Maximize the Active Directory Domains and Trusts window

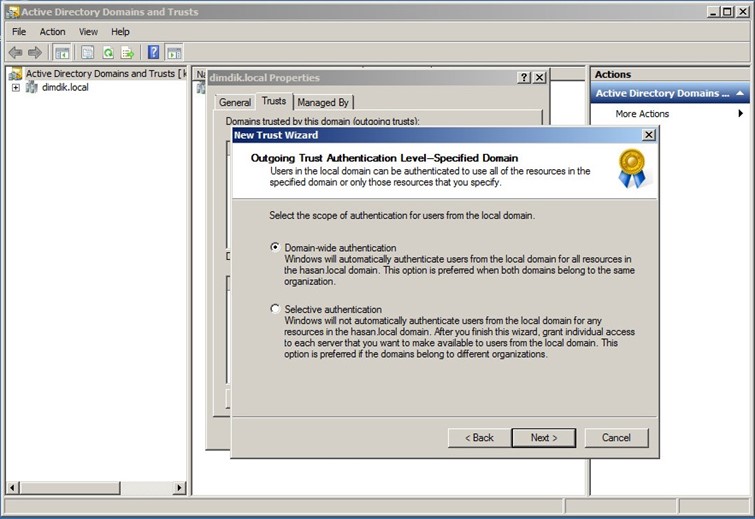728,12
